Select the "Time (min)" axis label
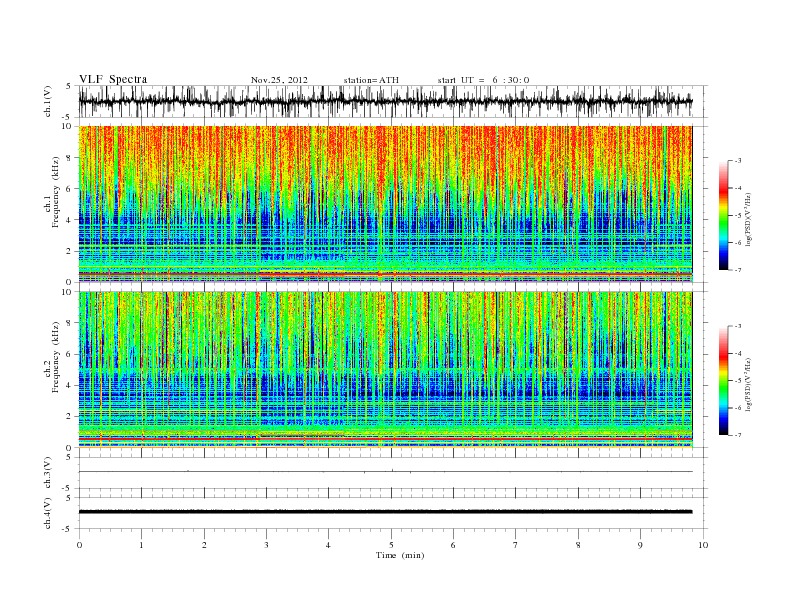Image resolution: width=792 pixels, height=612 pixels. click(400, 555)
